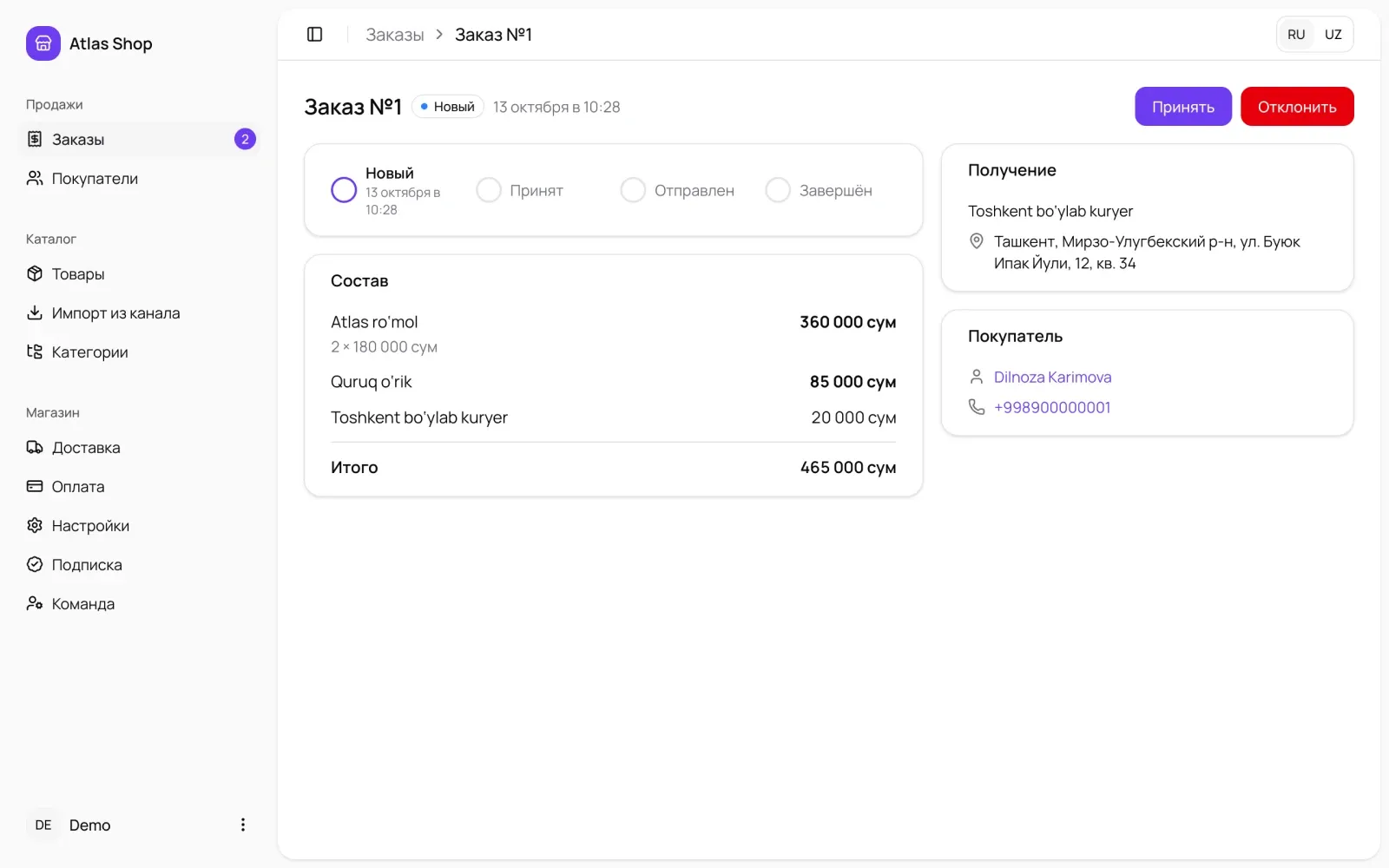Click the total 465 000 сум value
Image resolution: width=1389 pixels, height=868 pixels.
pos(848,467)
